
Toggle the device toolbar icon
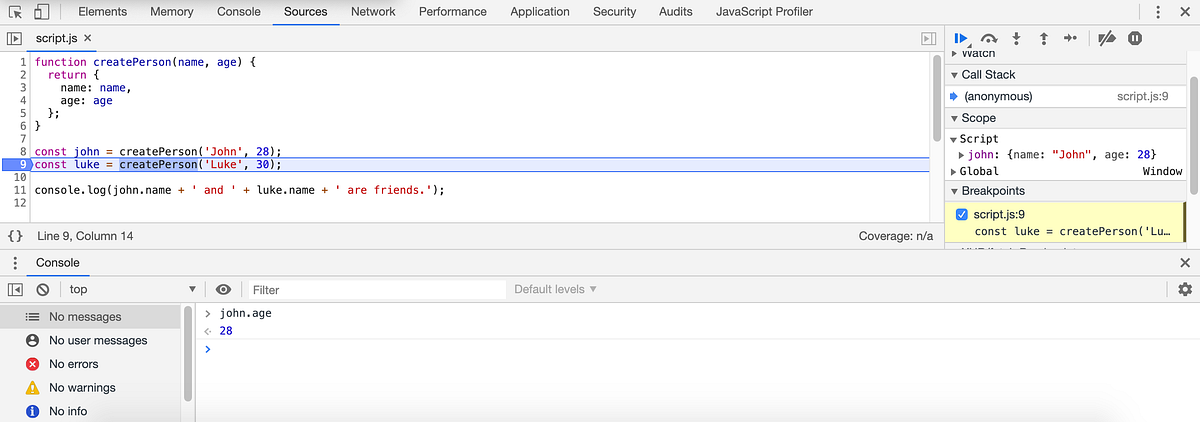click(43, 12)
